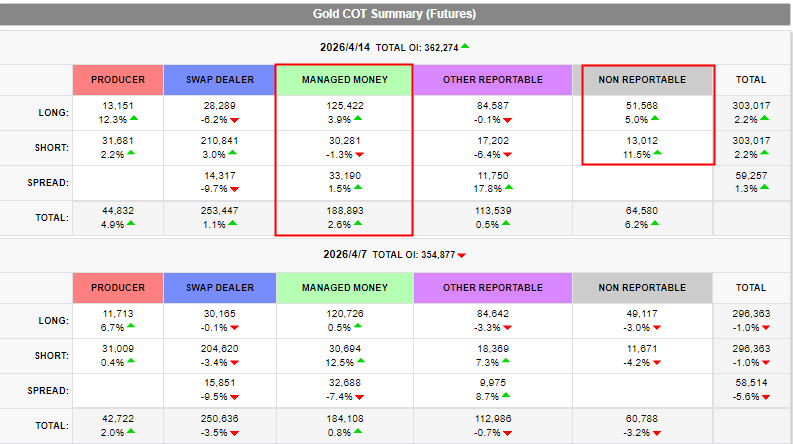Click the green arrow next to 12.3%
The height and width of the screenshot is (444, 793).
point(135,120)
